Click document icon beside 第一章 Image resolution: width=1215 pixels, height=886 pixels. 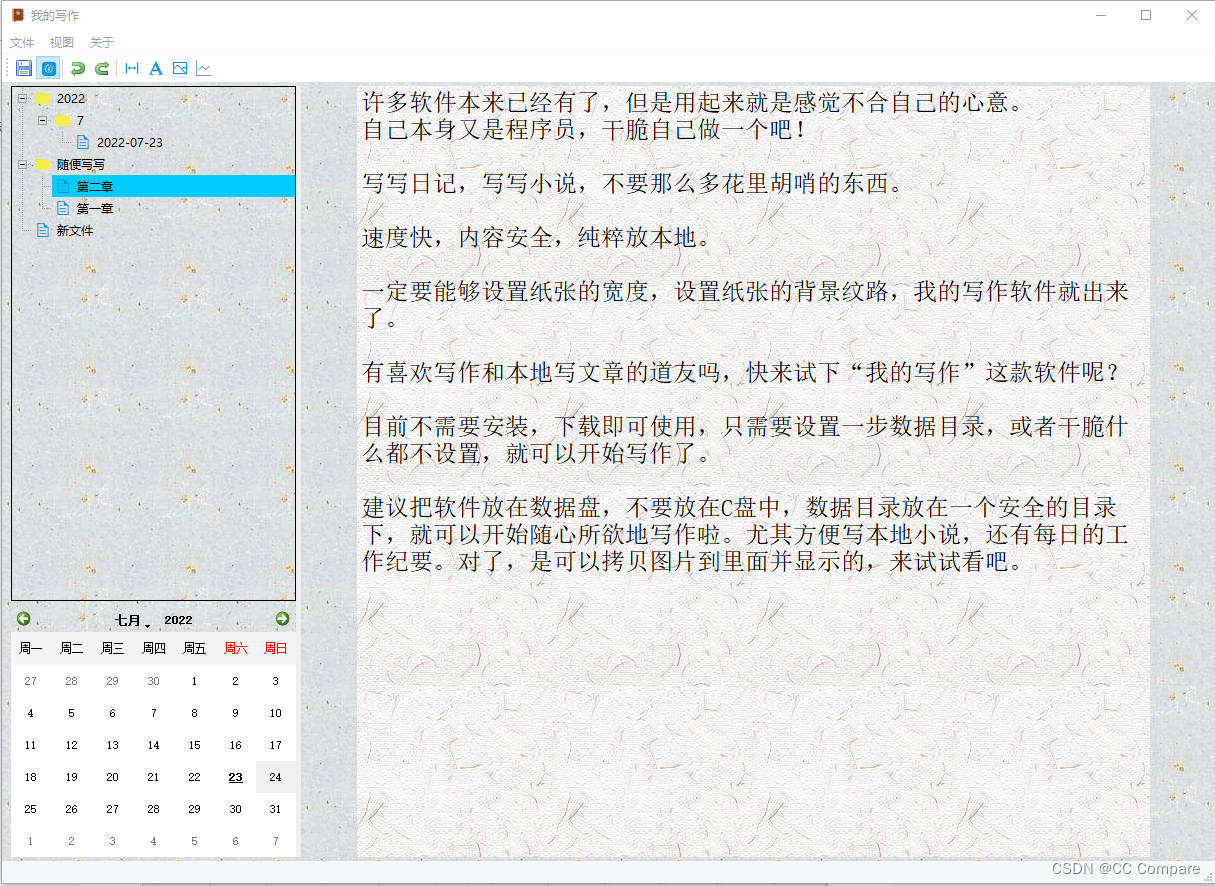point(63,208)
